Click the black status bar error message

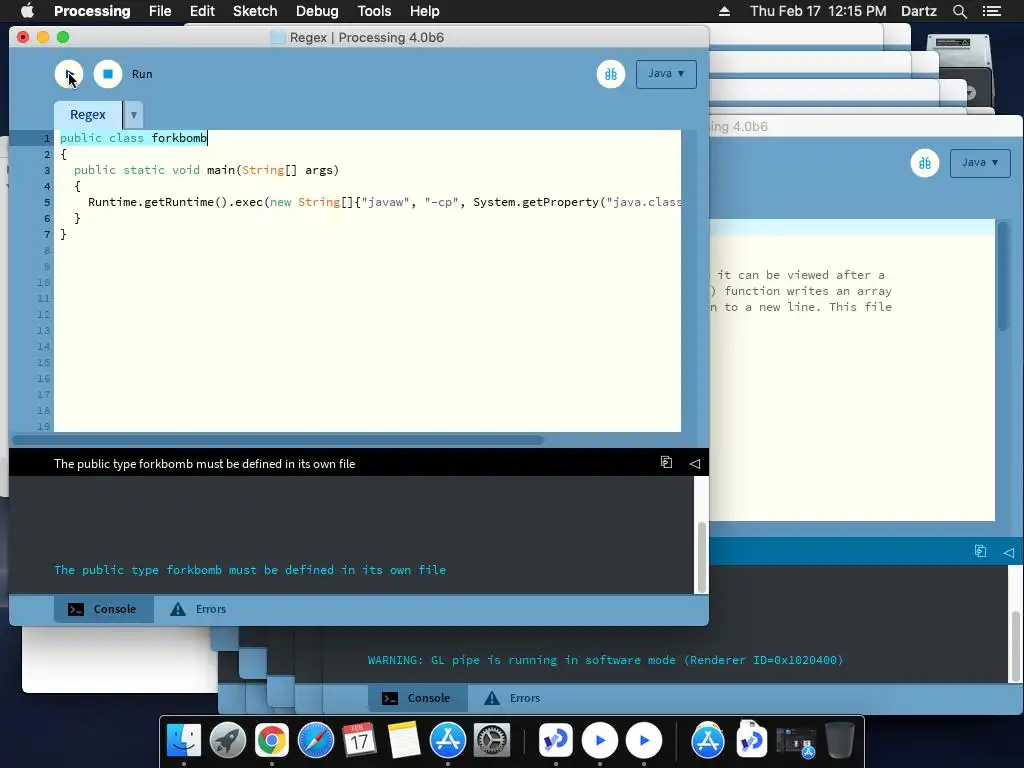tap(204, 464)
